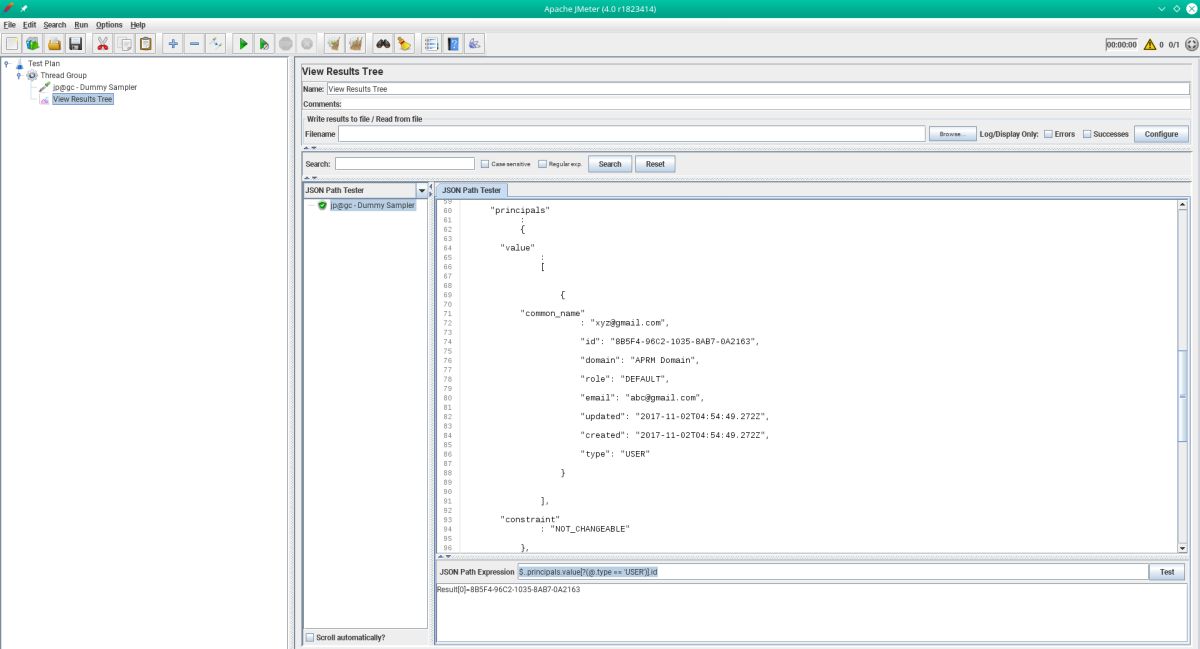
Task: Clear results with single broom icon
Action: [x=334, y=43]
